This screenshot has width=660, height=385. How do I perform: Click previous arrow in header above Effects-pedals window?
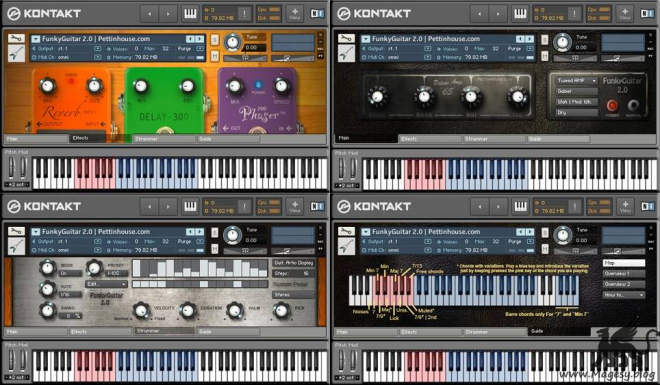149,14
